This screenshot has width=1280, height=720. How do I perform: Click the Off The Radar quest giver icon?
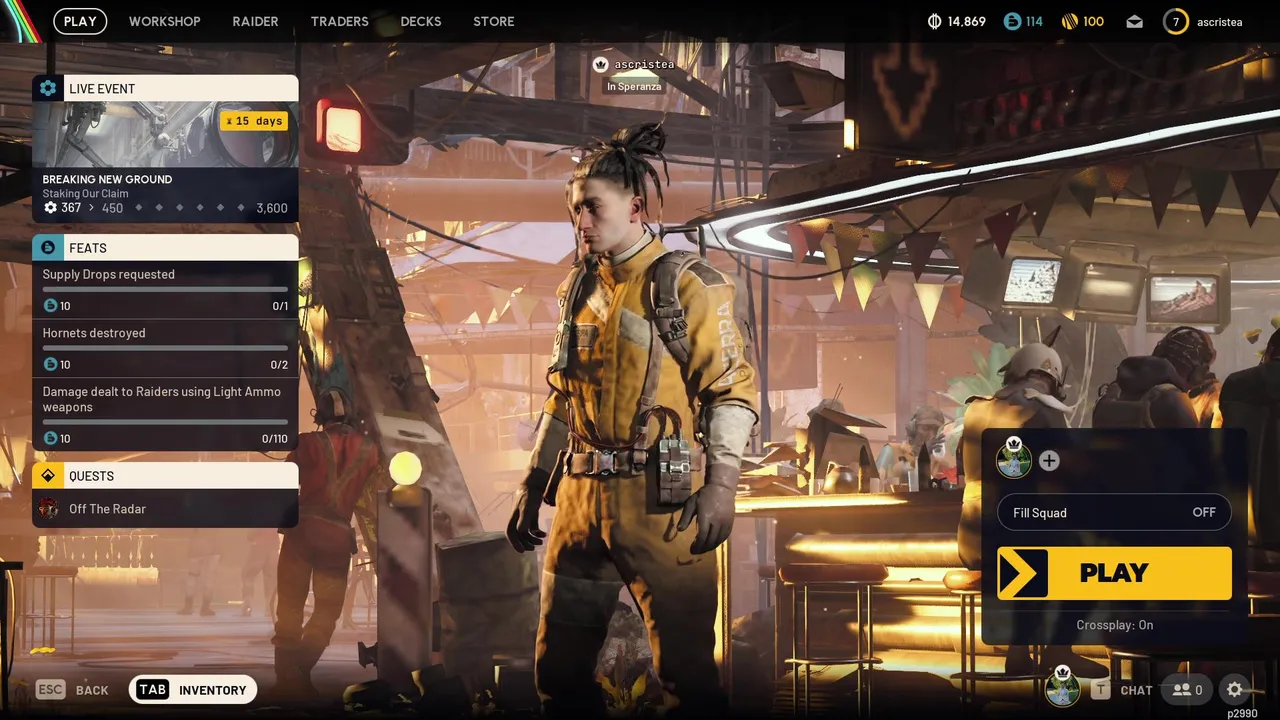point(49,509)
